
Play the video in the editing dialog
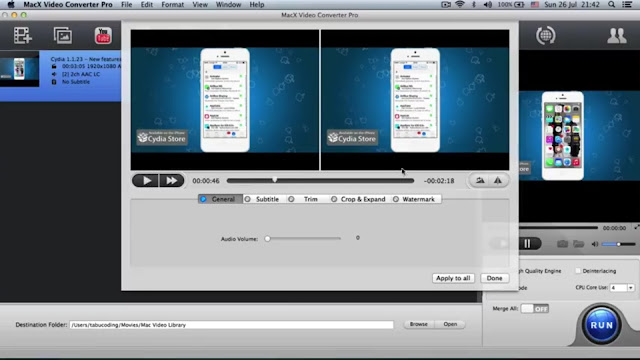[145, 180]
